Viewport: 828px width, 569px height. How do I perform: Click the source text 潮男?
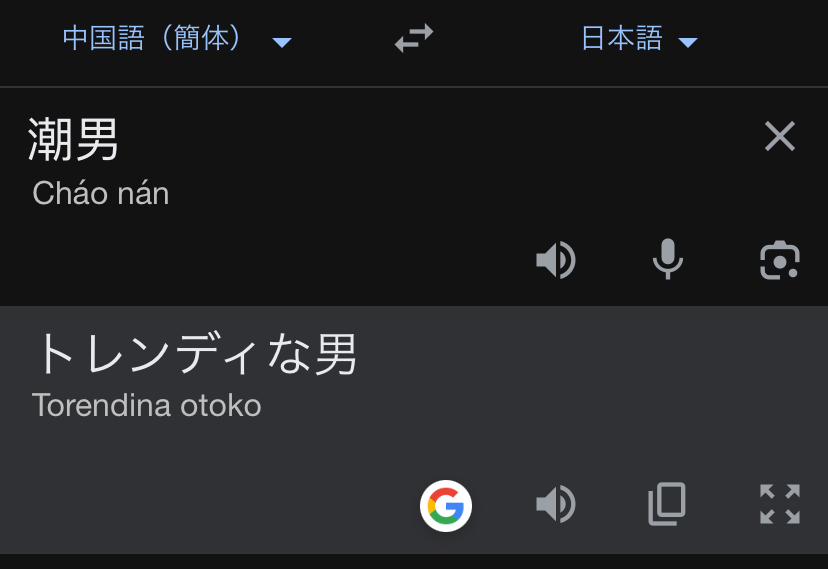tap(74, 139)
